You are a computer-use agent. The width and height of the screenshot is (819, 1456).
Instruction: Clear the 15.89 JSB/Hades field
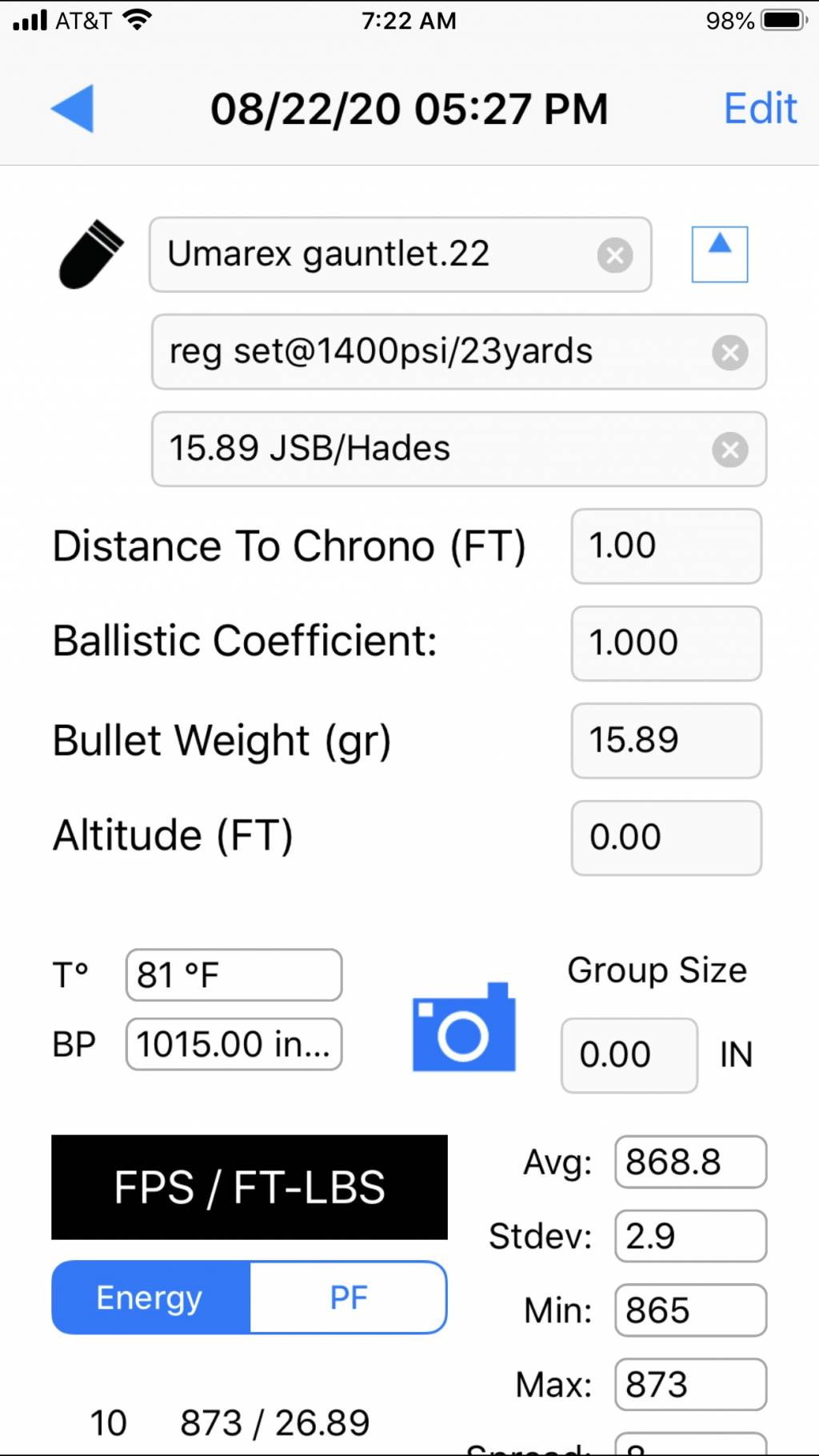point(730,450)
